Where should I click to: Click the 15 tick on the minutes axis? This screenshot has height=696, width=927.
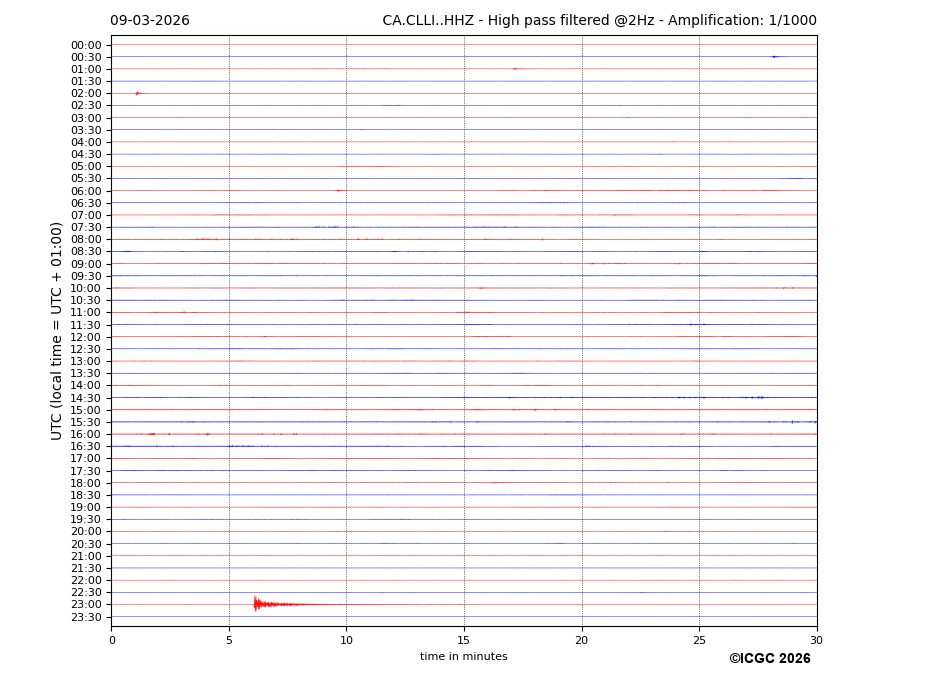[464, 640]
